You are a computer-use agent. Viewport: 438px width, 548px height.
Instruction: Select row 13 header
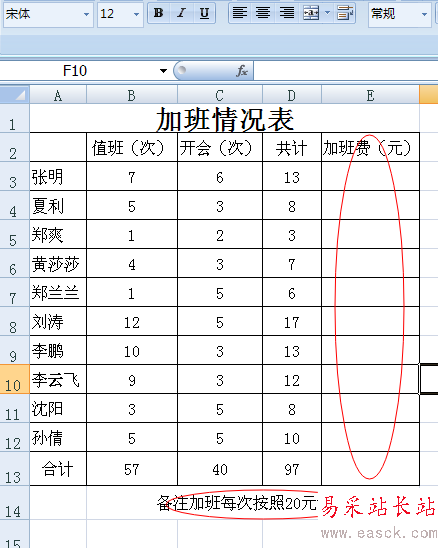point(14,468)
